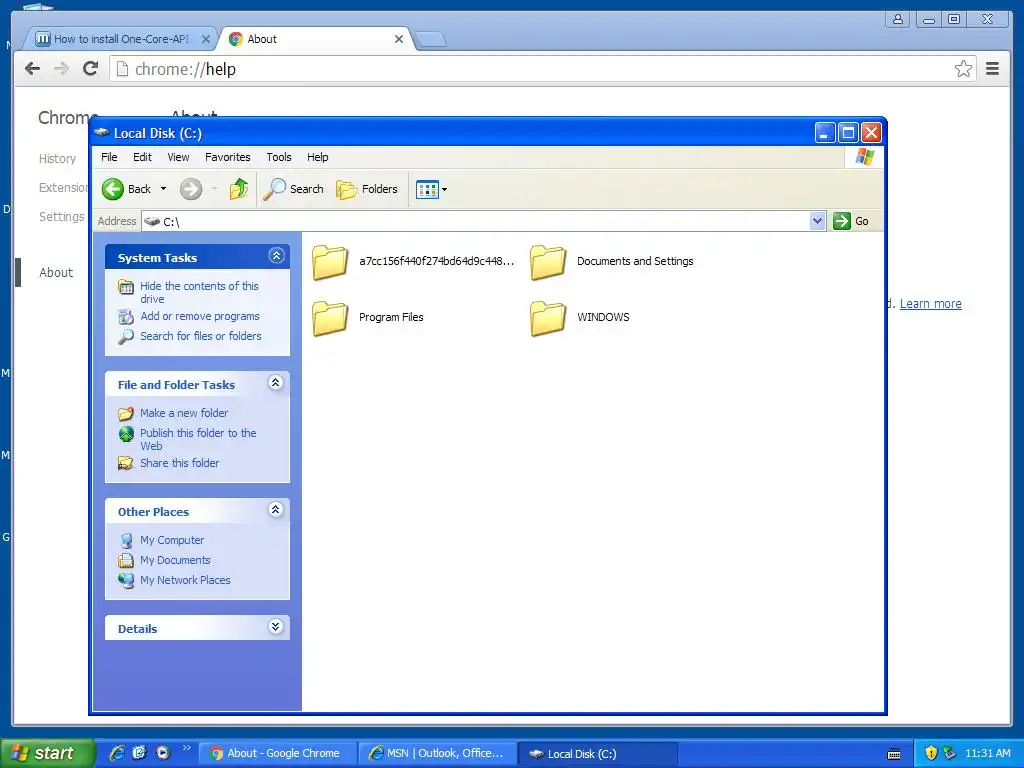1024x768 pixels.
Task: Click the security shield tray icon
Action: coord(931,754)
